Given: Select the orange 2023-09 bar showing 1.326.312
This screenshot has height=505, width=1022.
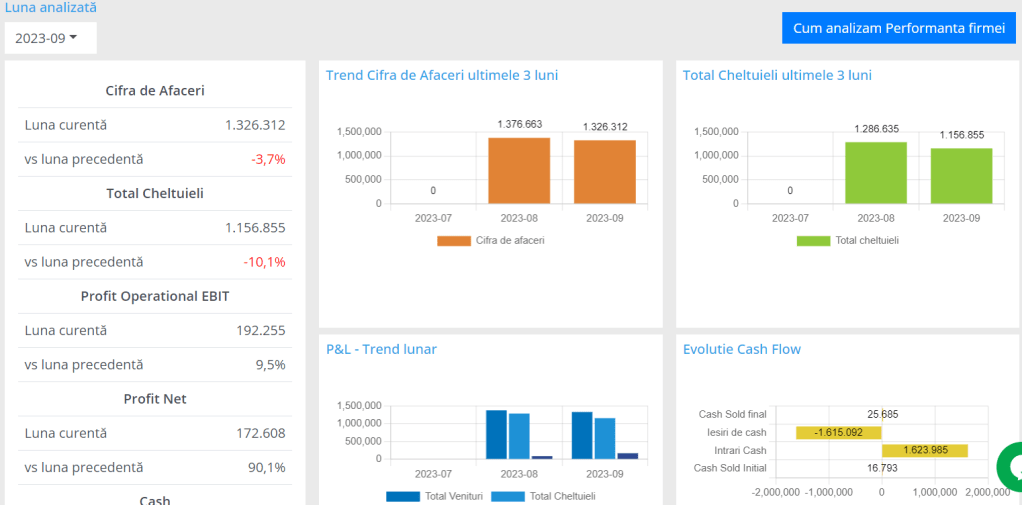Looking at the screenshot, I should [x=604, y=172].
